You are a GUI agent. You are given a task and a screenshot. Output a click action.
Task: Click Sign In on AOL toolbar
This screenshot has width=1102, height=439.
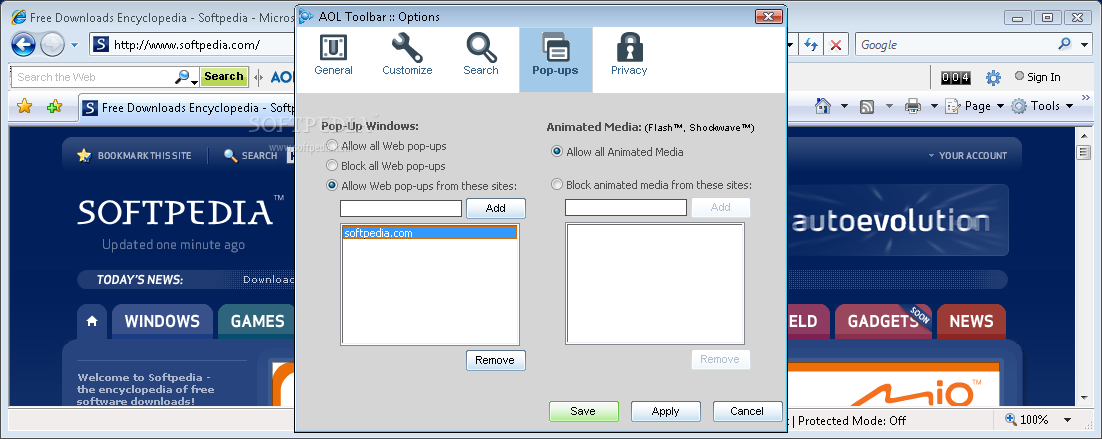point(1038,77)
